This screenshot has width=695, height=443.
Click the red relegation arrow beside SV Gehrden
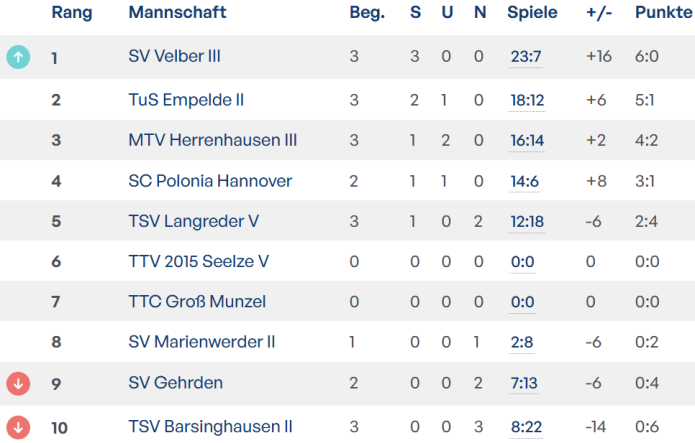pyautogui.click(x=18, y=383)
